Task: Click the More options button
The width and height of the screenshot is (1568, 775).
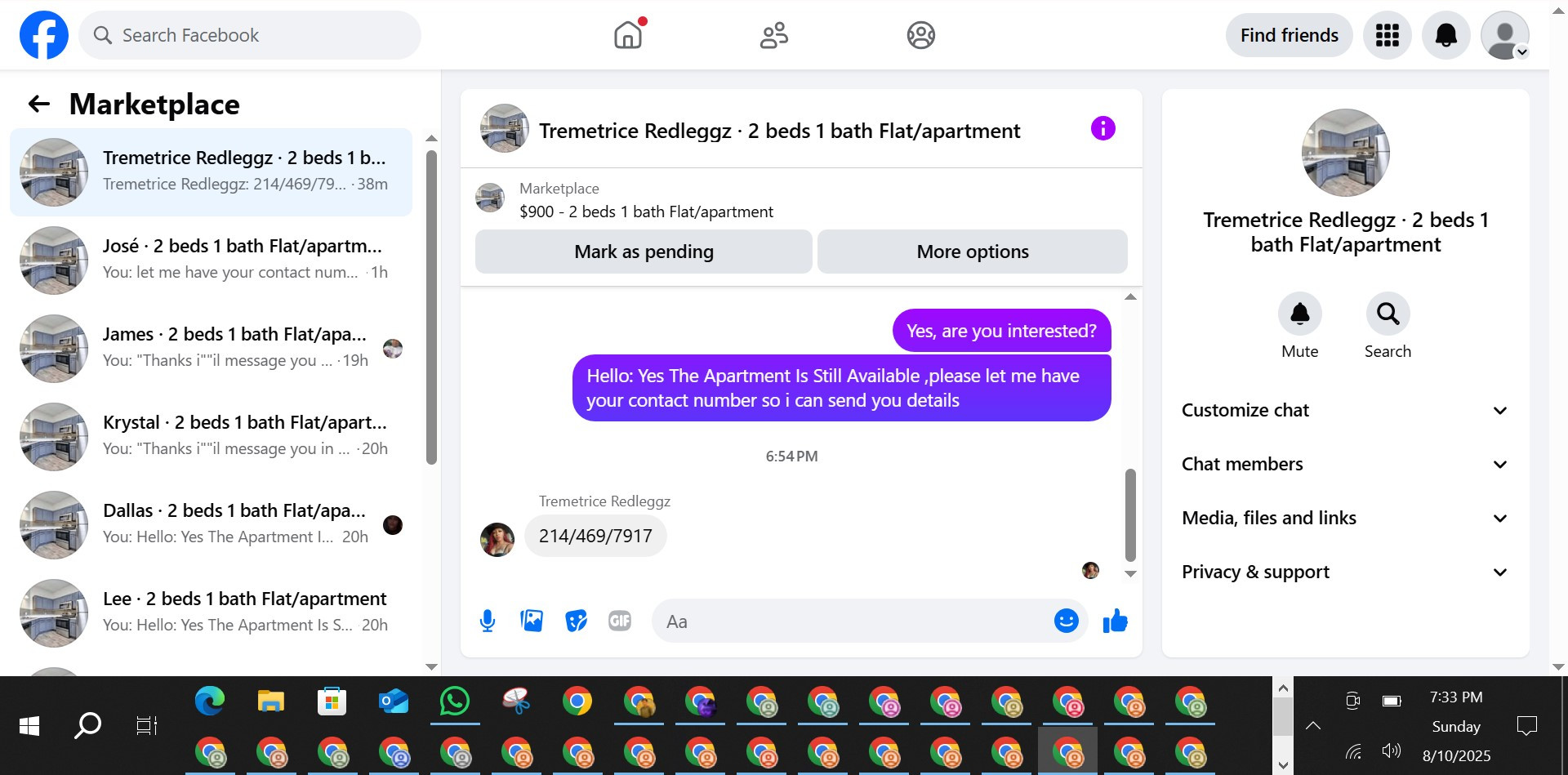Action: pyautogui.click(x=972, y=252)
